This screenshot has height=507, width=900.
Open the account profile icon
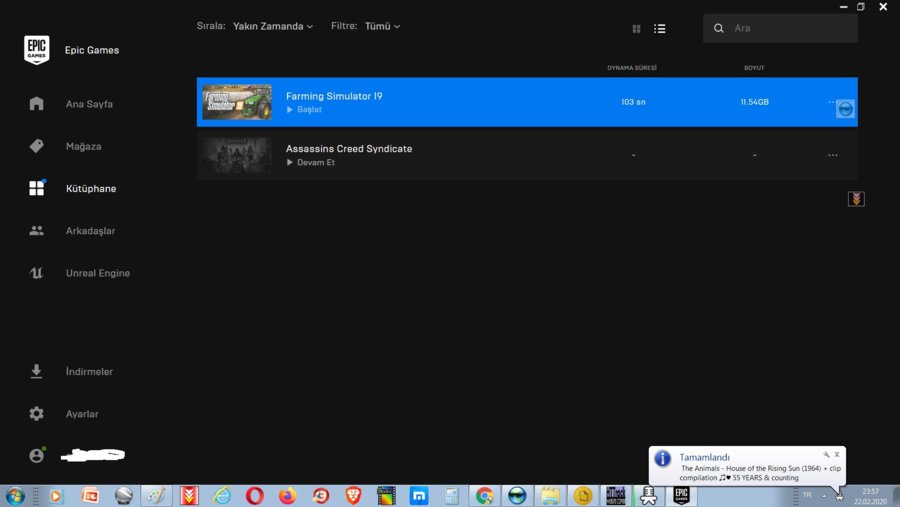tap(37, 456)
